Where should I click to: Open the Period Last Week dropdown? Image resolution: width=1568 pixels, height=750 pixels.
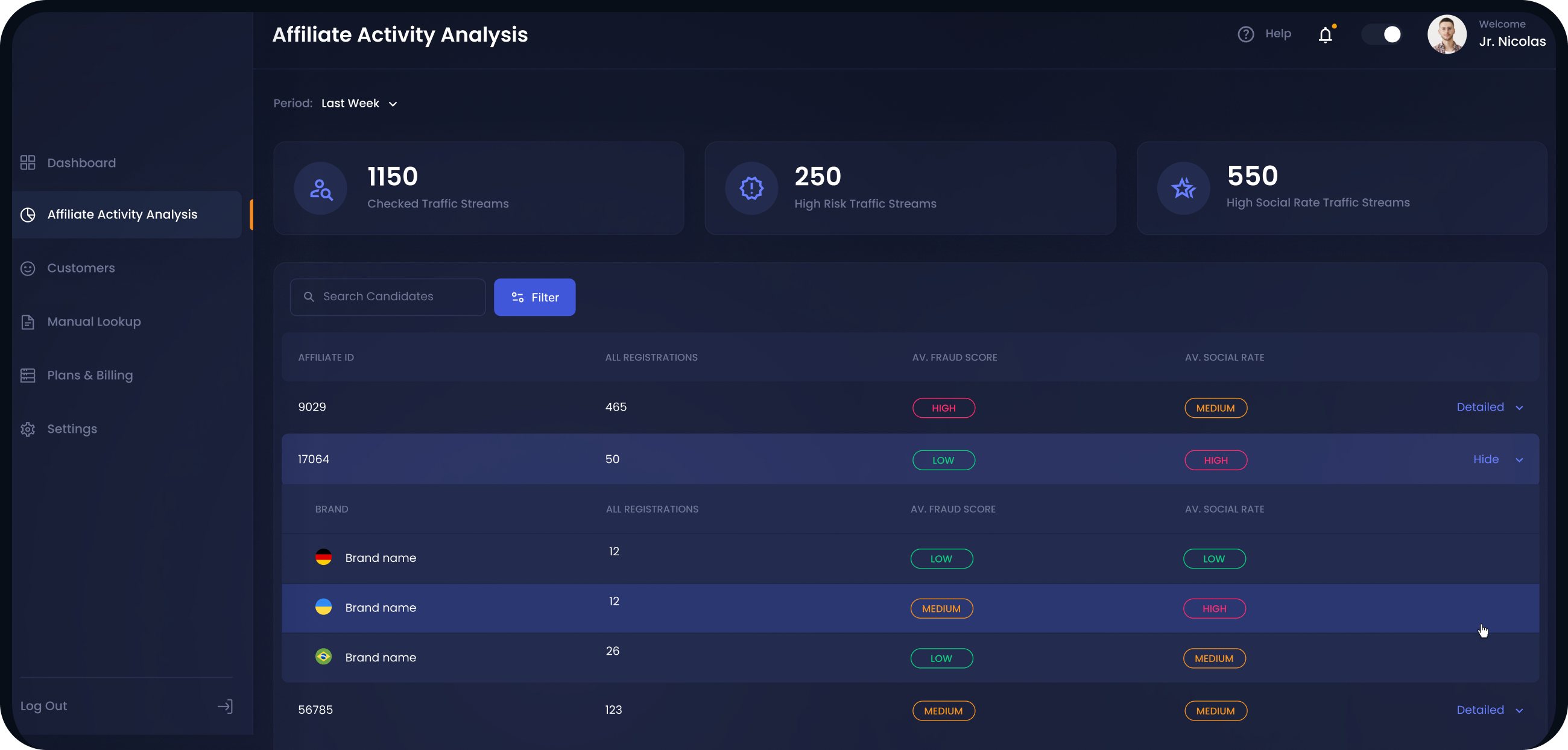[359, 104]
